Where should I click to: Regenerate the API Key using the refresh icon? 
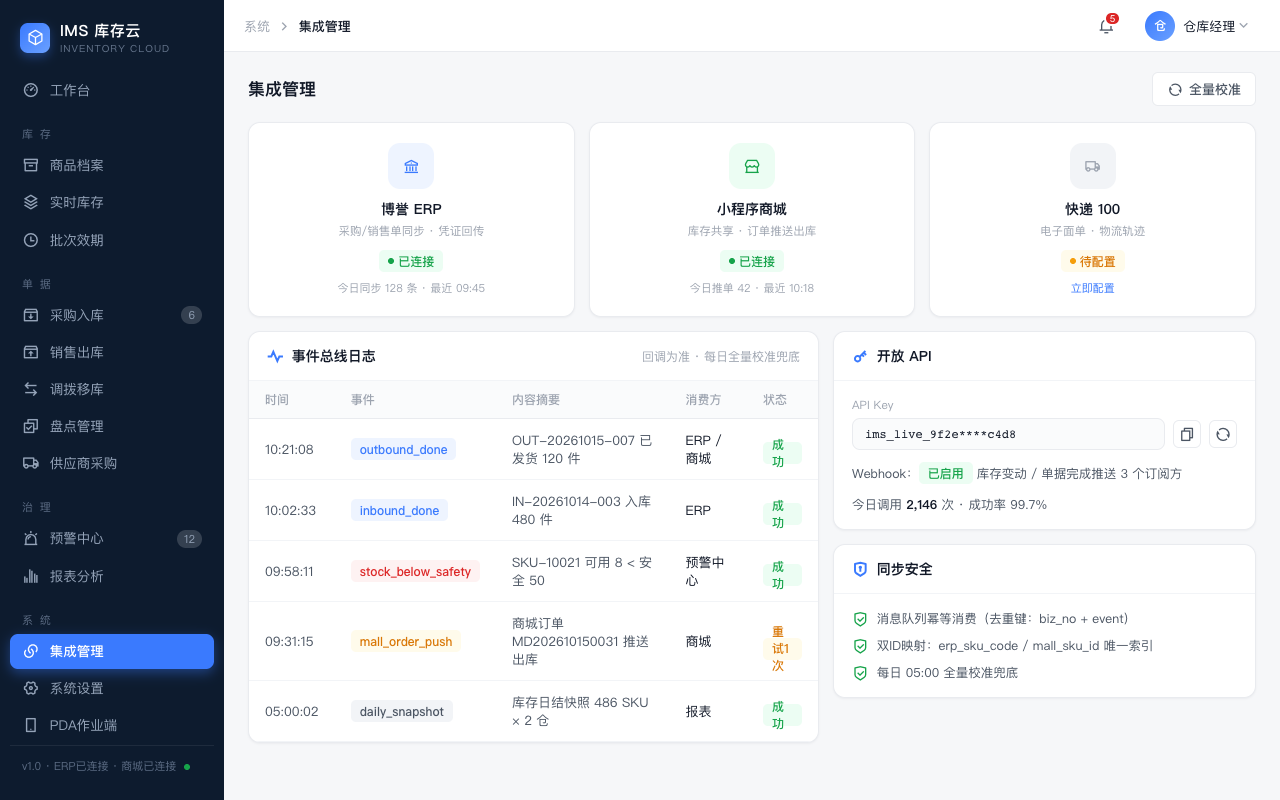click(1223, 434)
